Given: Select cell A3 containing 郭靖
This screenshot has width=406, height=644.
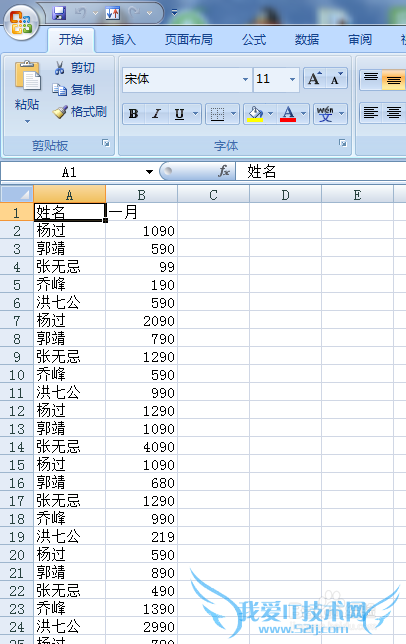Looking at the screenshot, I should [x=69, y=248].
